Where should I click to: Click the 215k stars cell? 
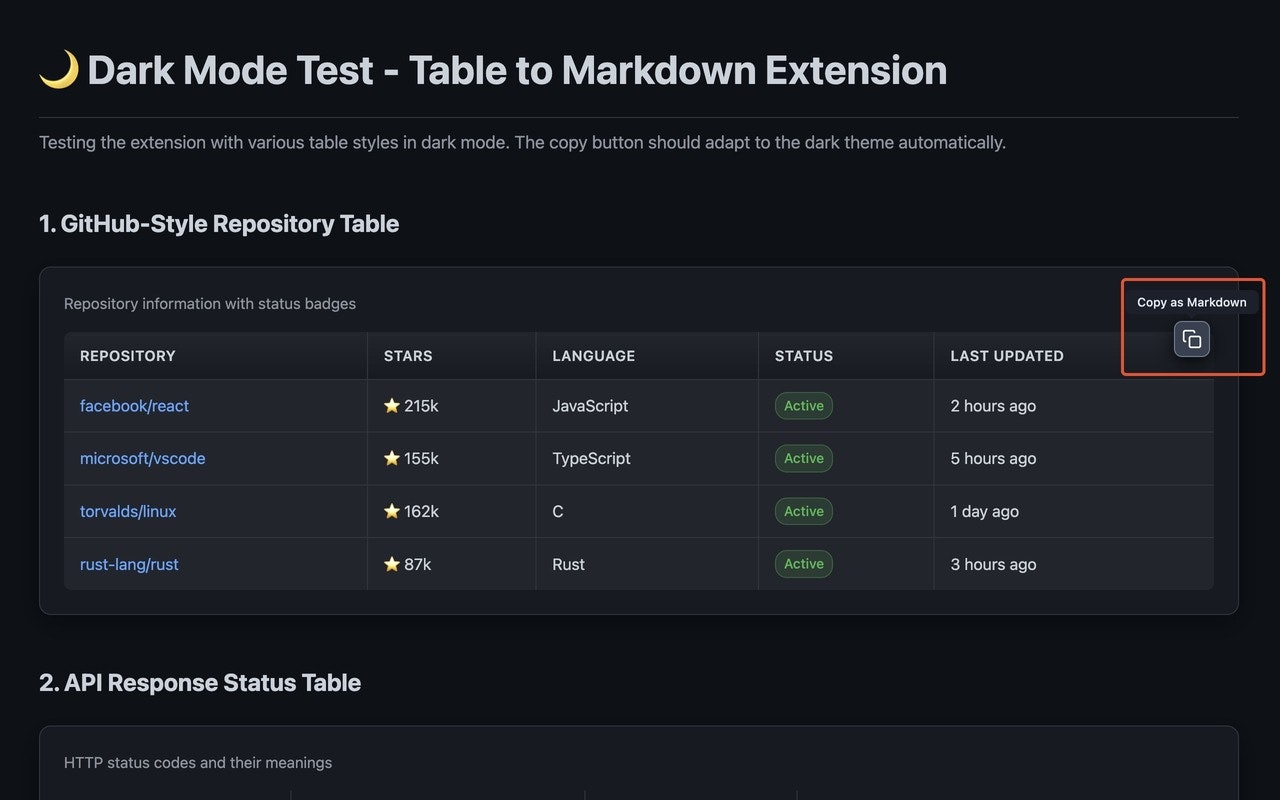[452, 406]
